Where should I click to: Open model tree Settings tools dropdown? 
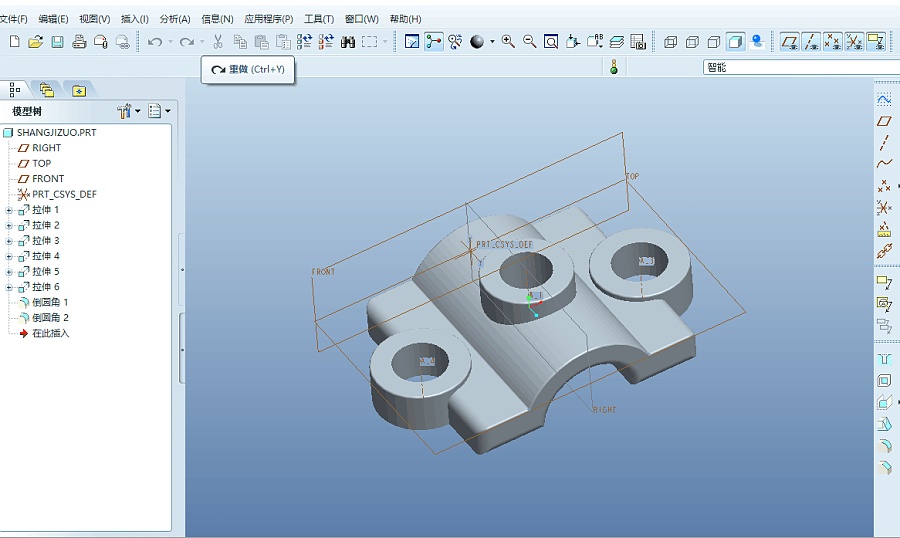(x=129, y=111)
